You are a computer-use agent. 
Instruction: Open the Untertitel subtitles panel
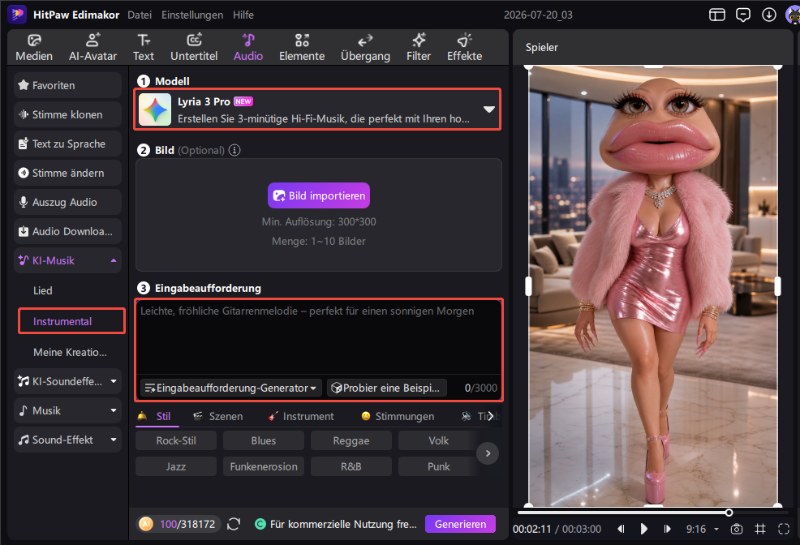point(194,47)
